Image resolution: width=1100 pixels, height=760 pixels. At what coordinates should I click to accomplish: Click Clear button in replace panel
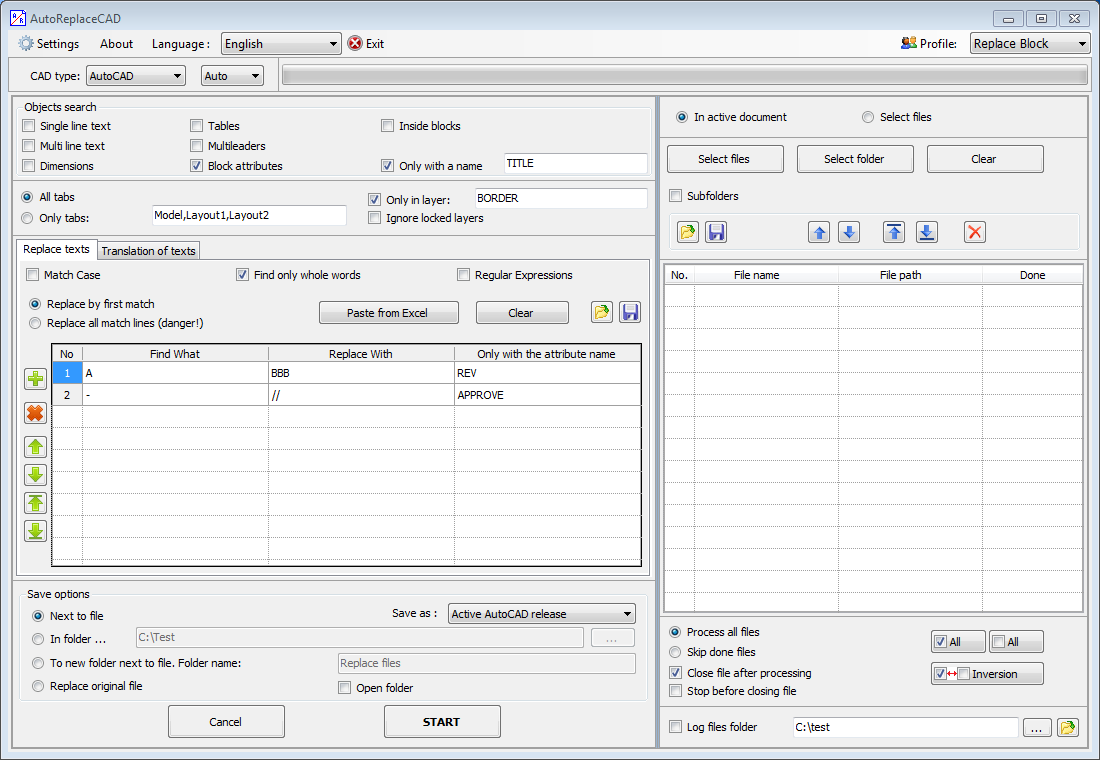522,313
